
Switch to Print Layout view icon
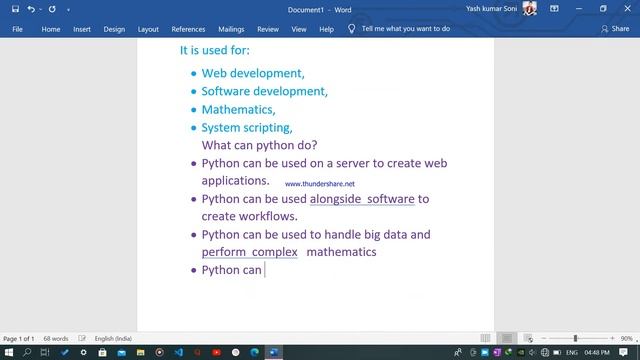point(507,338)
